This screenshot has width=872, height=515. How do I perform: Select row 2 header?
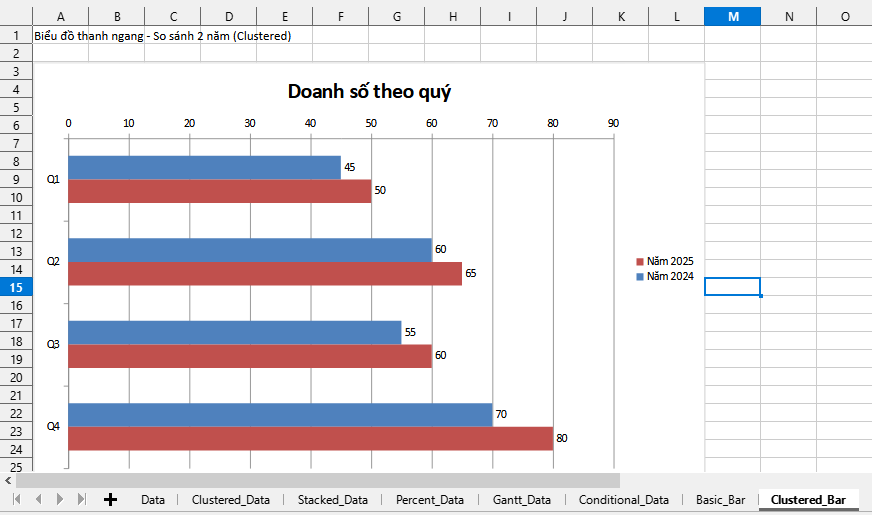pyautogui.click(x=16, y=53)
